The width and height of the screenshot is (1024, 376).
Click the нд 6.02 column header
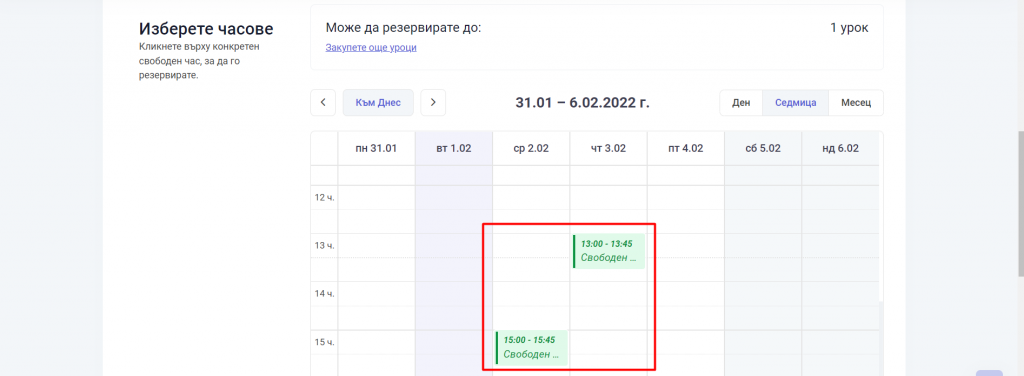coord(840,148)
